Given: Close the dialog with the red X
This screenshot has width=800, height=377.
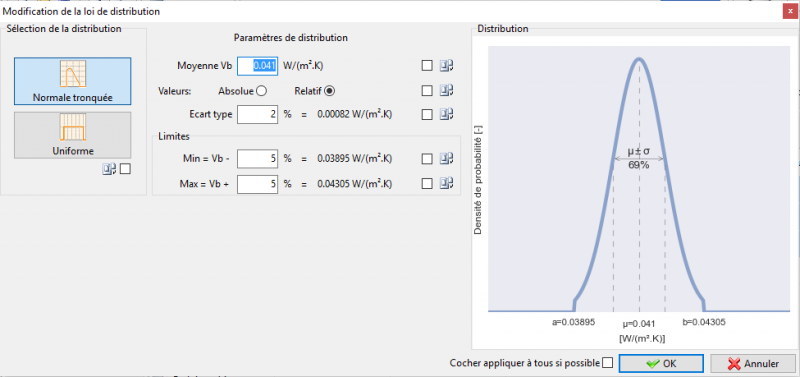Looking at the screenshot, I should [x=790, y=12].
